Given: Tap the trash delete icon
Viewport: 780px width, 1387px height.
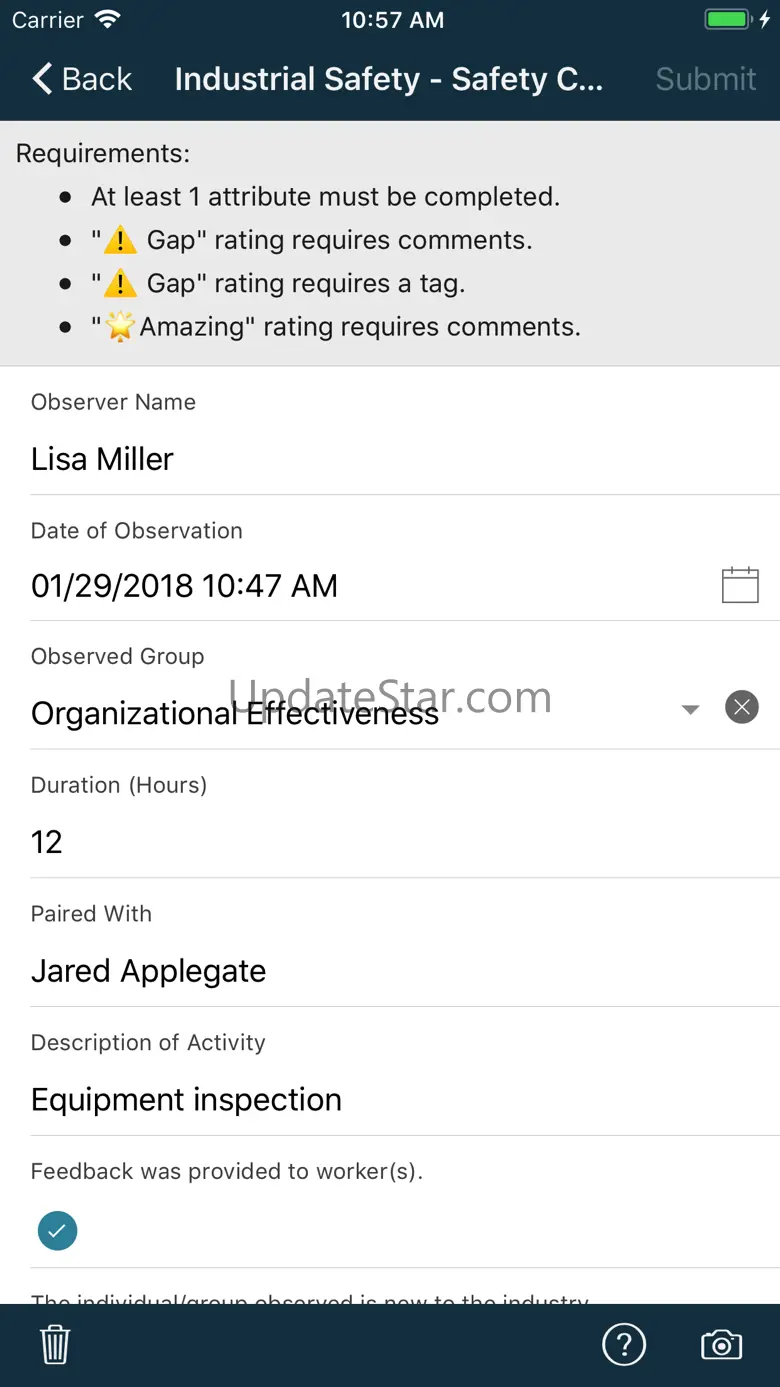Looking at the screenshot, I should 55,1345.
